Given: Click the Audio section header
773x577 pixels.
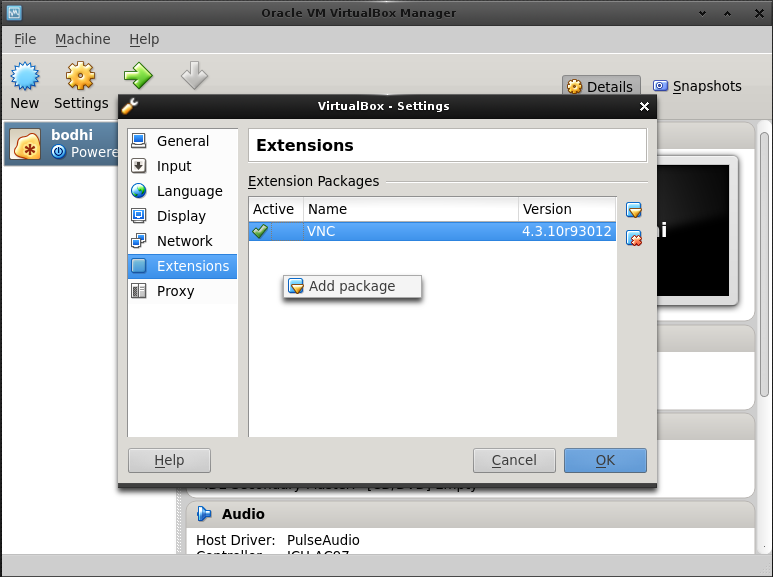Looking at the screenshot, I should pyautogui.click(x=471, y=514).
